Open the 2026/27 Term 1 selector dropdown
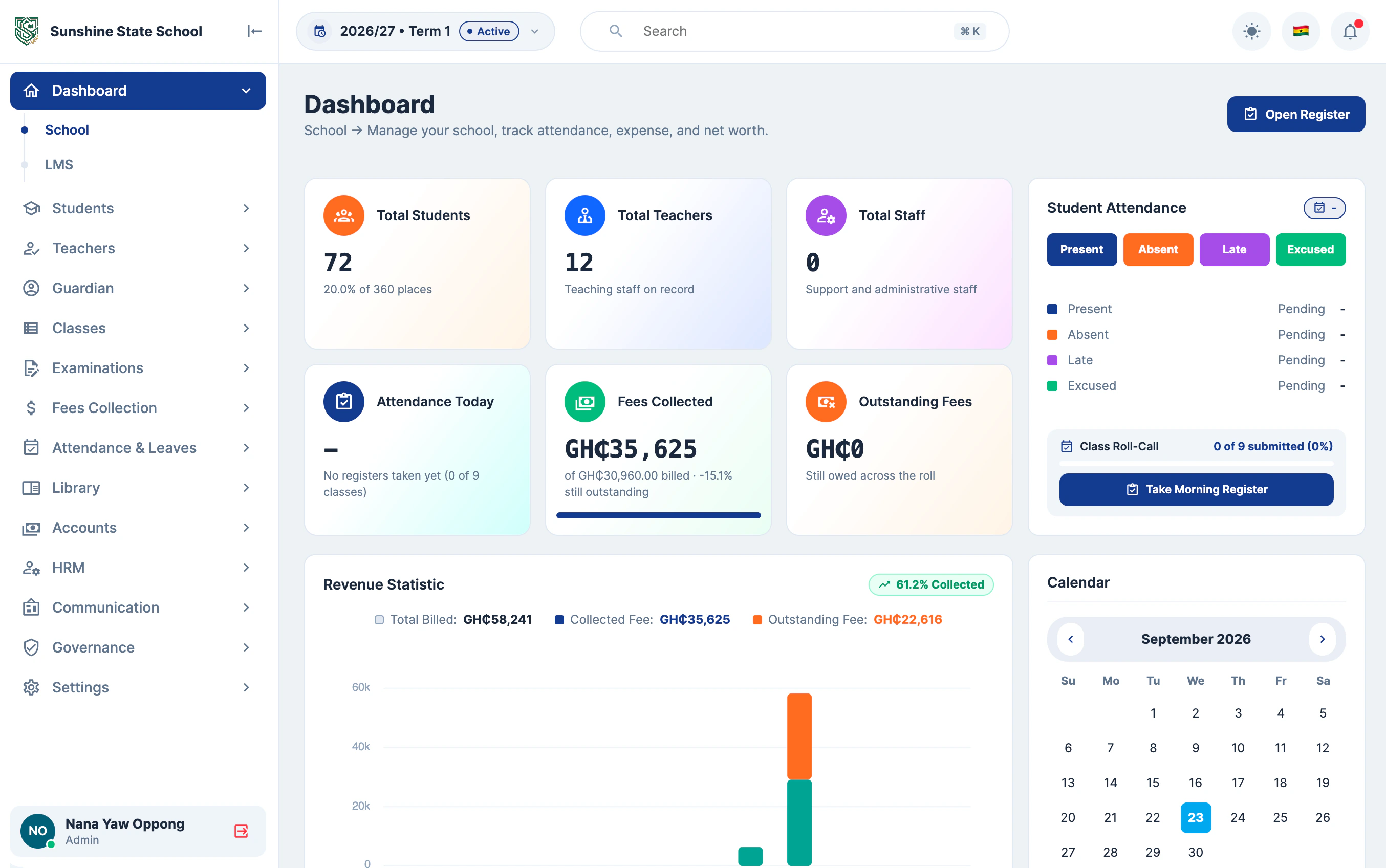 (x=425, y=31)
